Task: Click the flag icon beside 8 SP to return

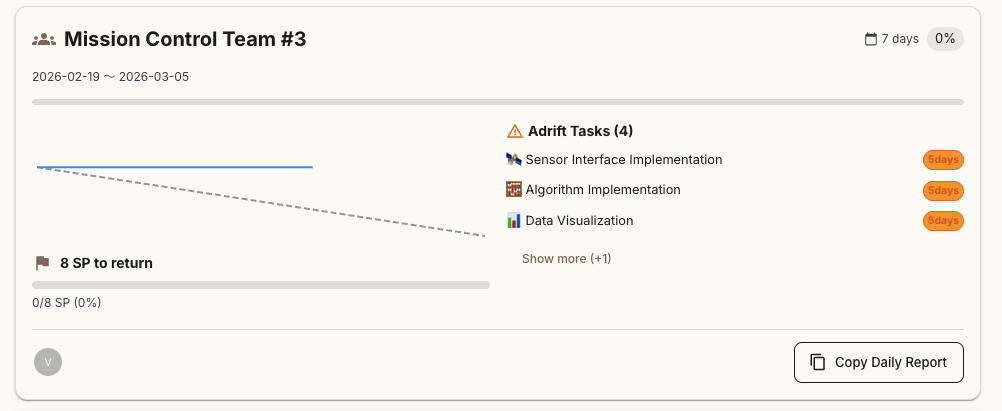Action: click(x=42, y=263)
